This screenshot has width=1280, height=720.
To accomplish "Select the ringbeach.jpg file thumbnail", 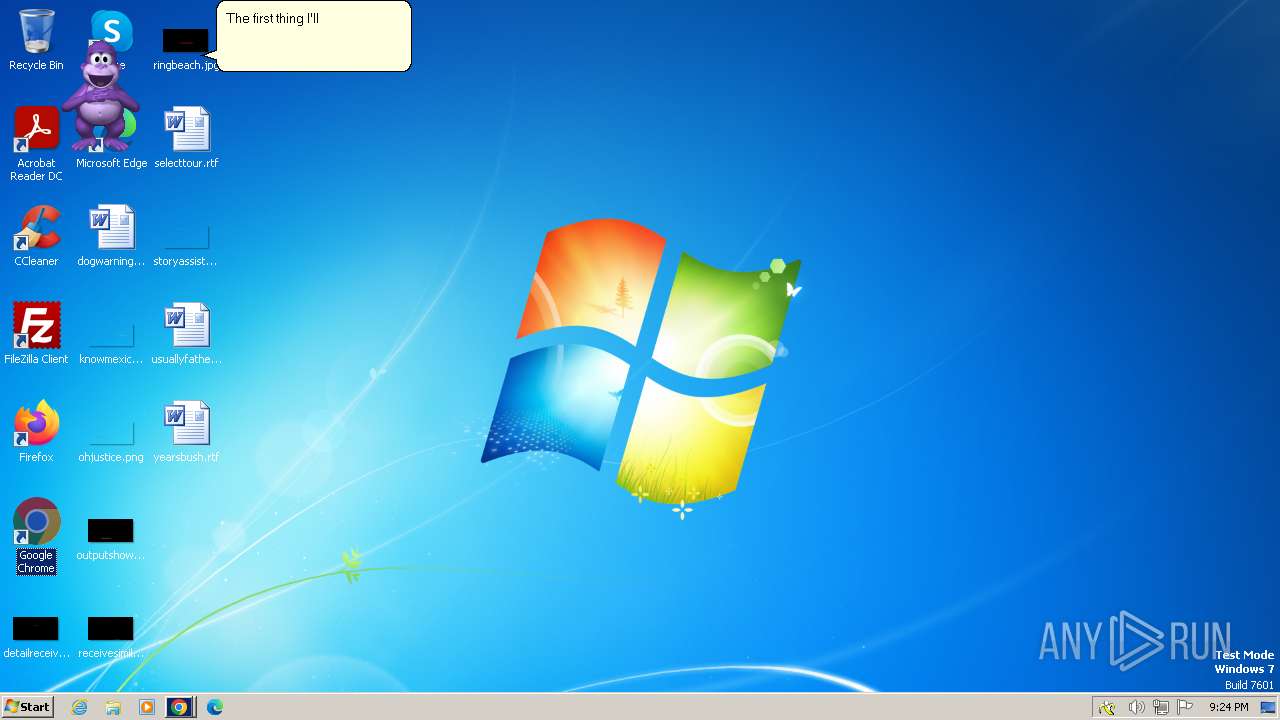I will (x=186, y=41).
